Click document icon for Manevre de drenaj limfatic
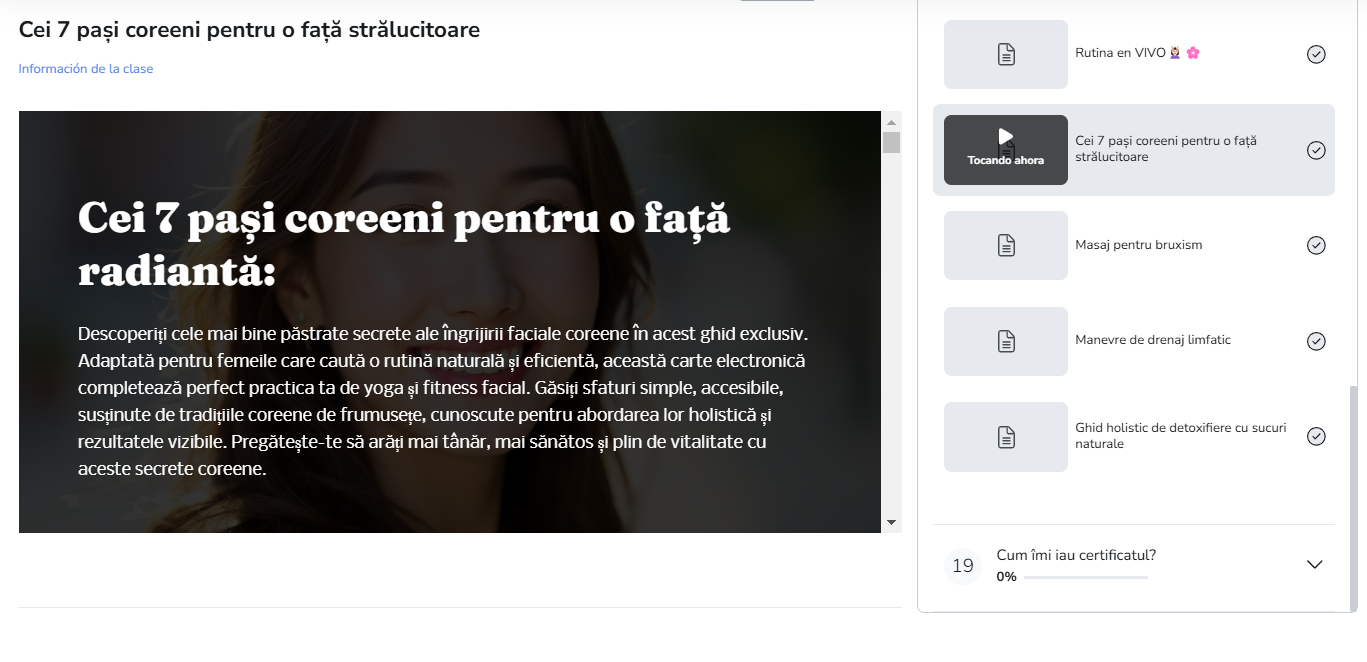This screenshot has width=1367, height=662. [1006, 341]
